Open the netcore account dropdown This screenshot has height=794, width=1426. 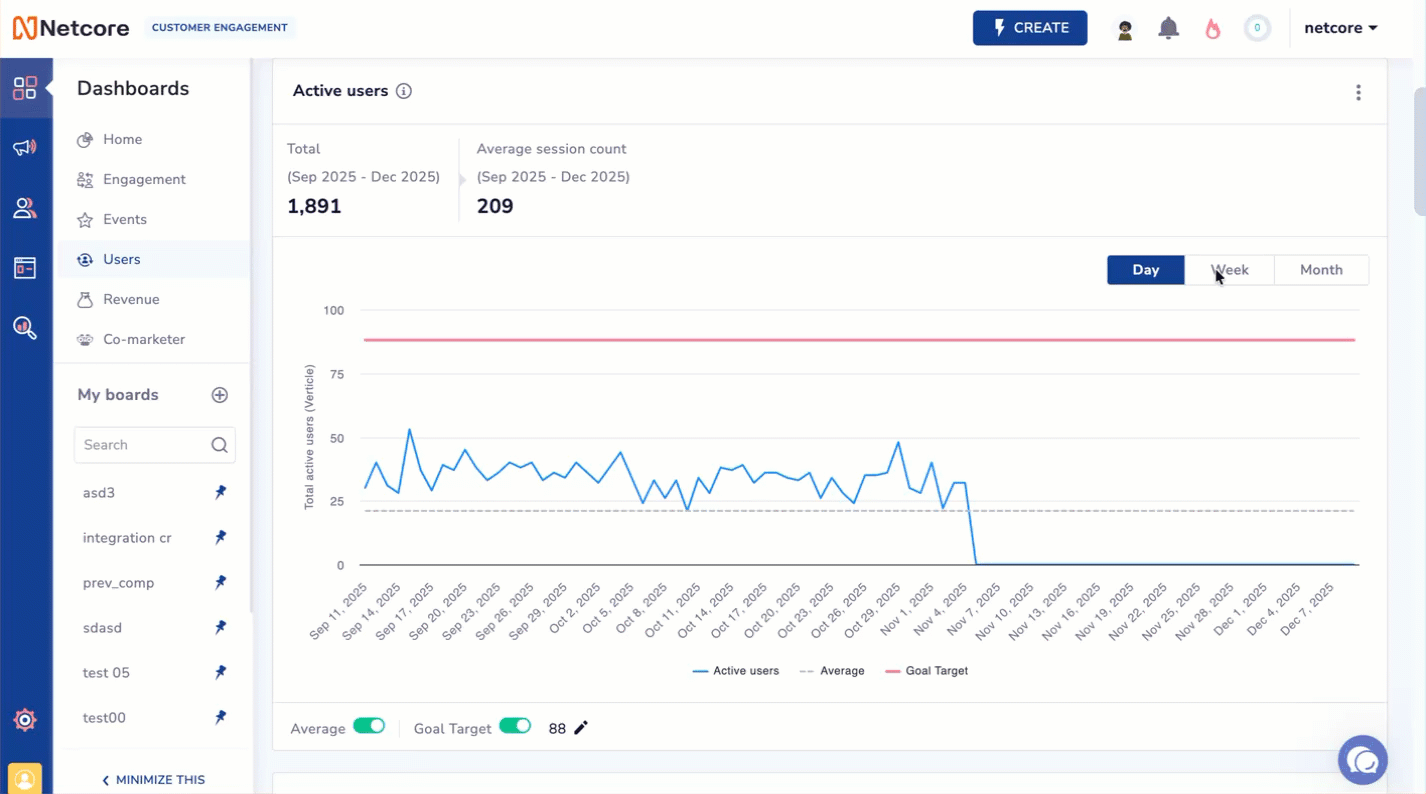(x=1341, y=27)
